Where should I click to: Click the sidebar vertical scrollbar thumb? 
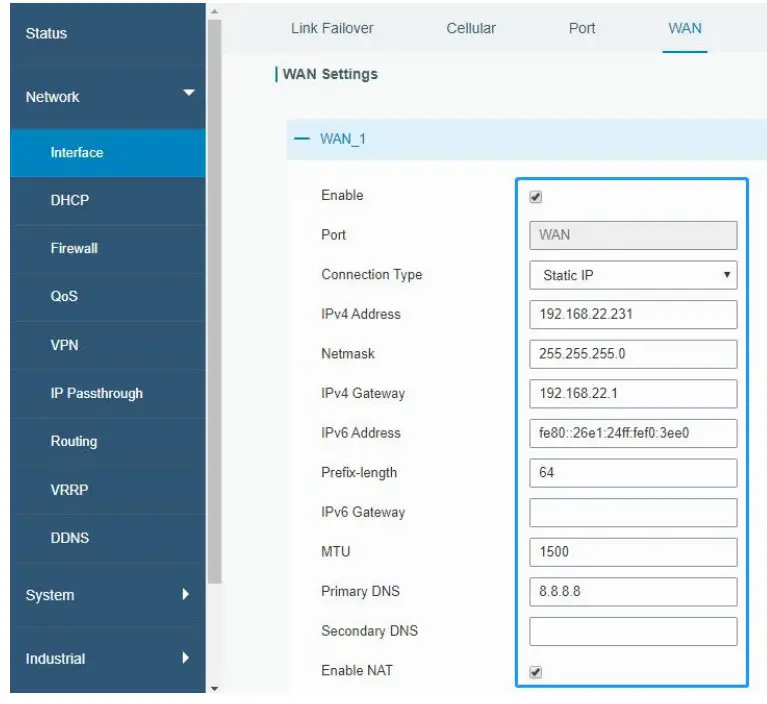coord(214,301)
